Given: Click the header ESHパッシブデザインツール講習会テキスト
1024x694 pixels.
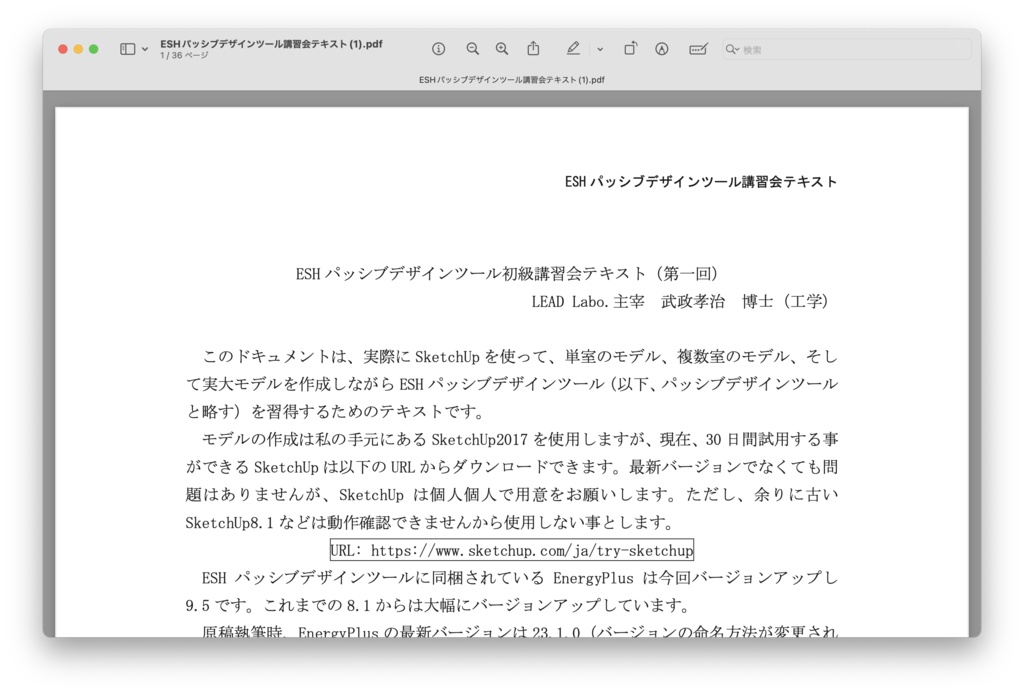Looking at the screenshot, I should [701, 181].
